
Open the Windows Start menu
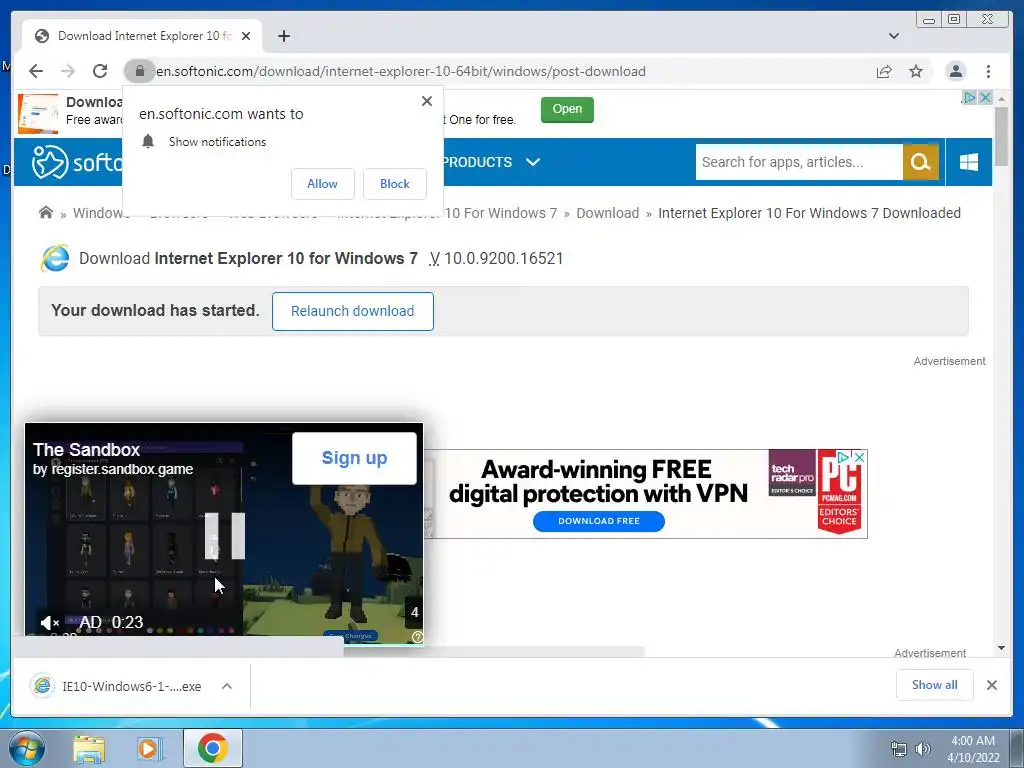(27, 748)
